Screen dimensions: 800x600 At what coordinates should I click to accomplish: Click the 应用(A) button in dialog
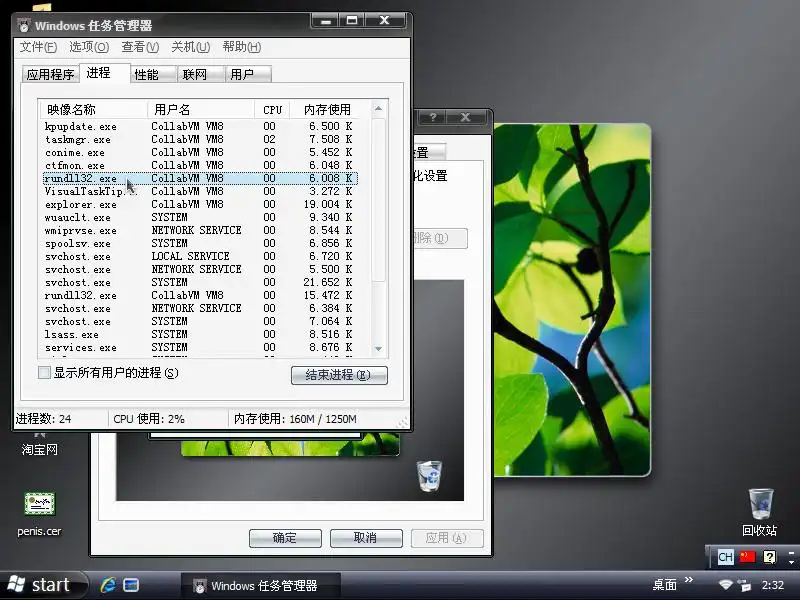[446, 538]
